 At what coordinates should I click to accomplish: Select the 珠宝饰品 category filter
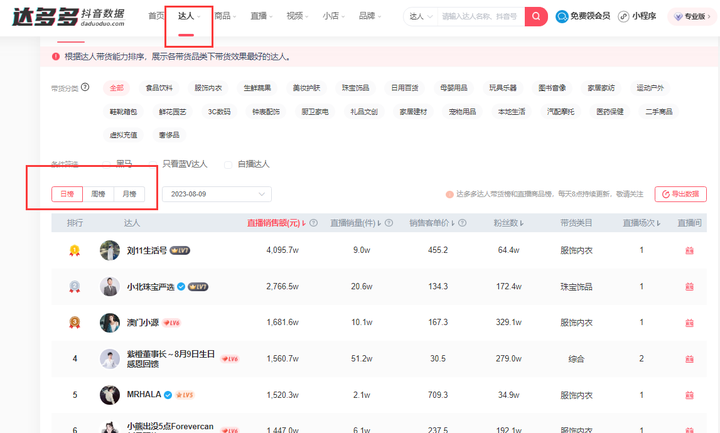(x=356, y=88)
